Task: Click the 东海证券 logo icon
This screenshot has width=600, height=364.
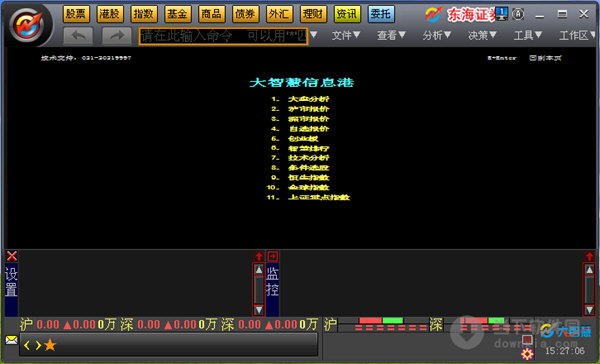Action: point(434,15)
